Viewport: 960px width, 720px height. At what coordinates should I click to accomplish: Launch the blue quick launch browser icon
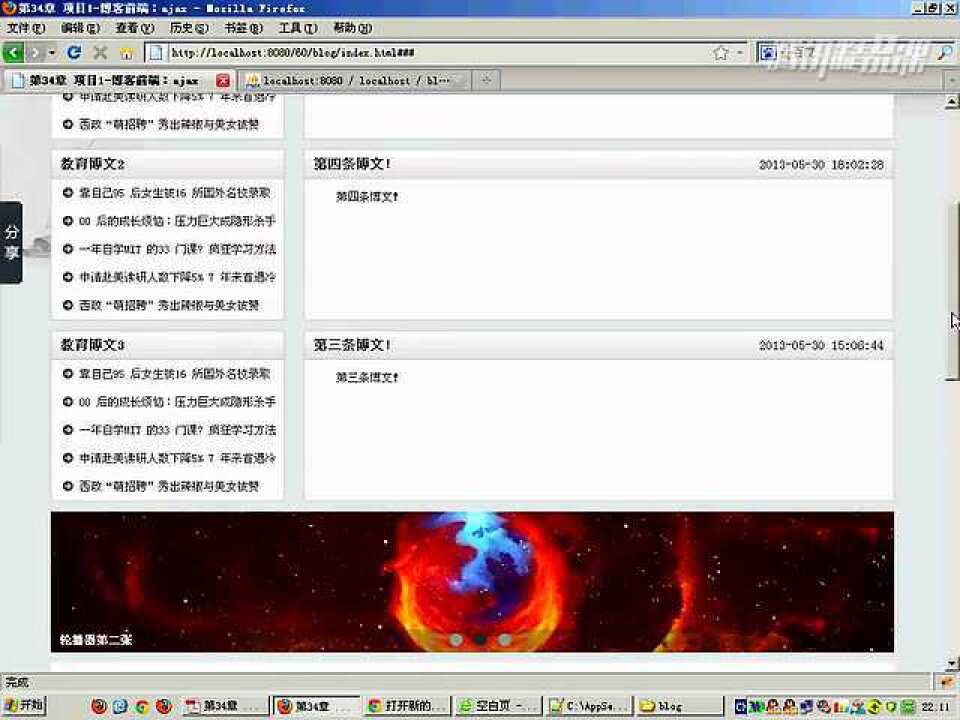click(x=120, y=707)
